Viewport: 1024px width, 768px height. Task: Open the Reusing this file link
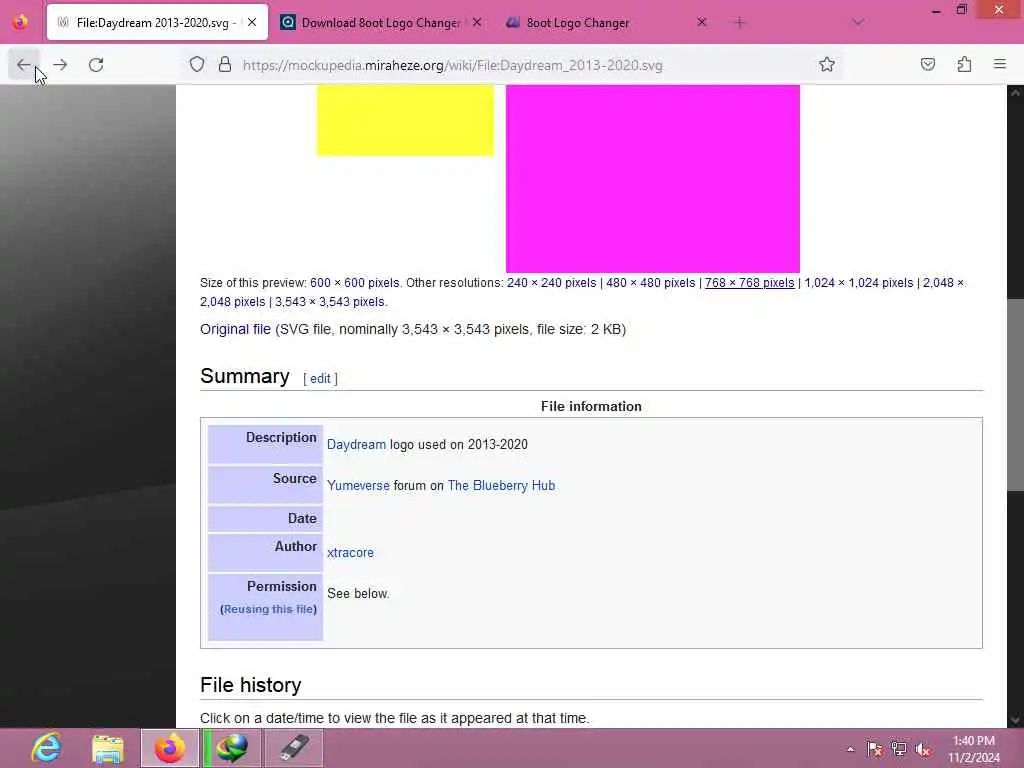coord(268,609)
